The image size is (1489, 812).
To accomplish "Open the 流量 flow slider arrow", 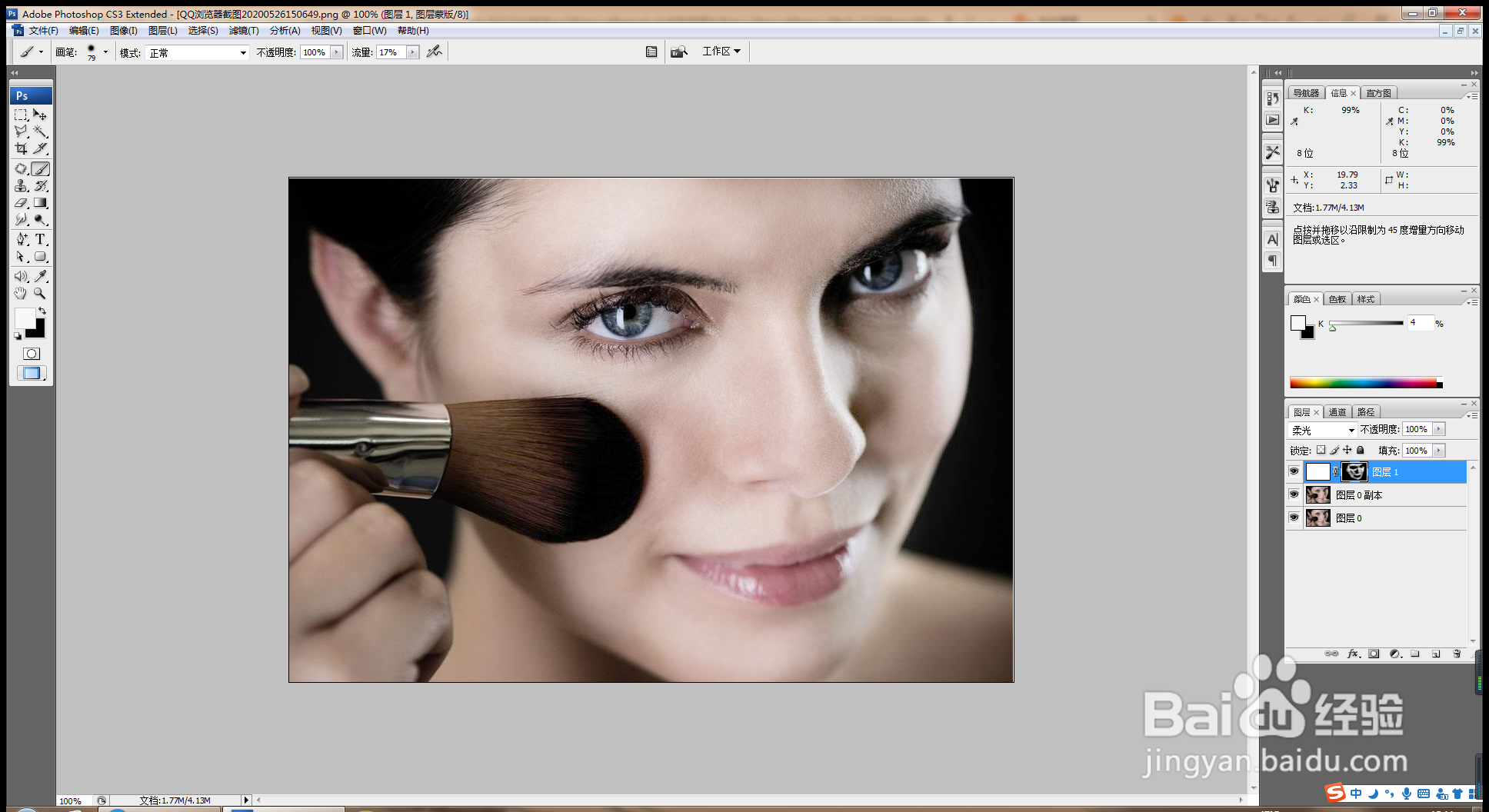I will click(x=413, y=52).
